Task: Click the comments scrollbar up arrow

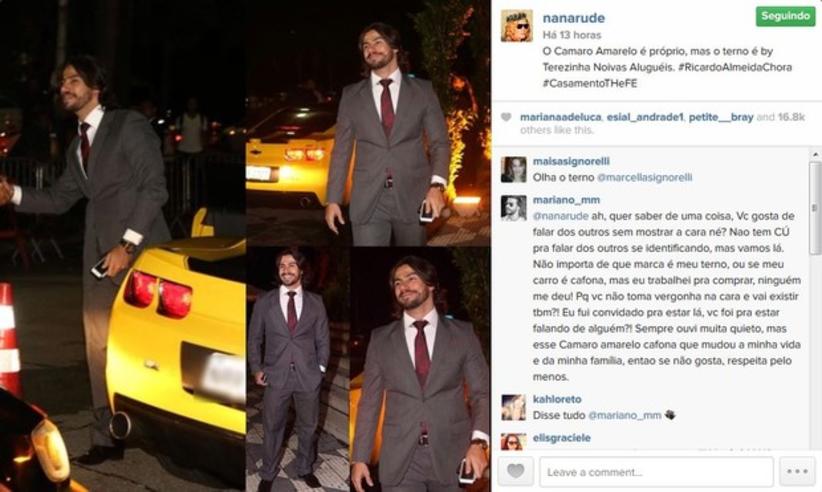Action: (815, 155)
